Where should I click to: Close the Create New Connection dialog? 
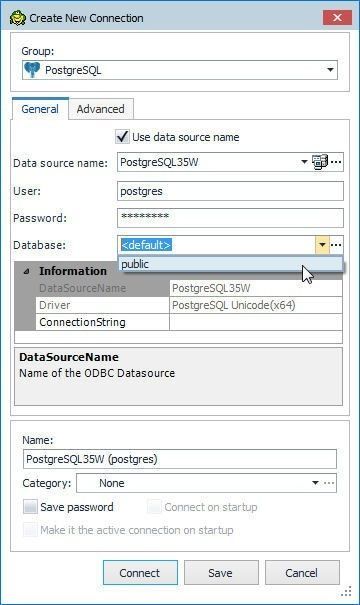[337, 18]
